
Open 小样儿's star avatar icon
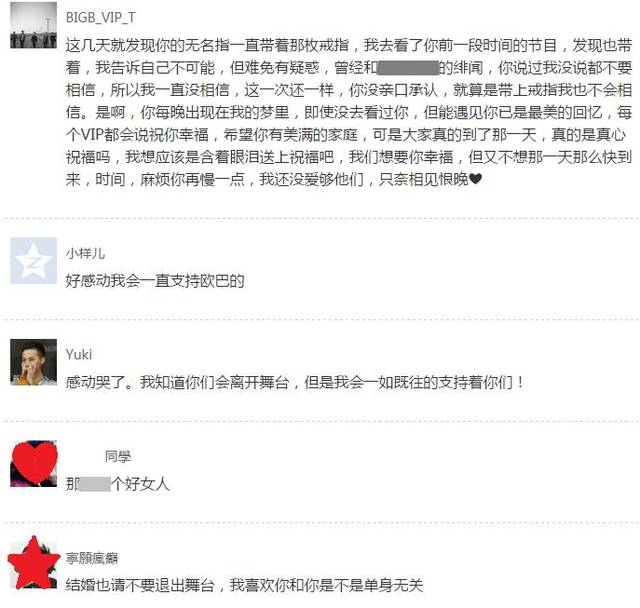click(x=33, y=260)
